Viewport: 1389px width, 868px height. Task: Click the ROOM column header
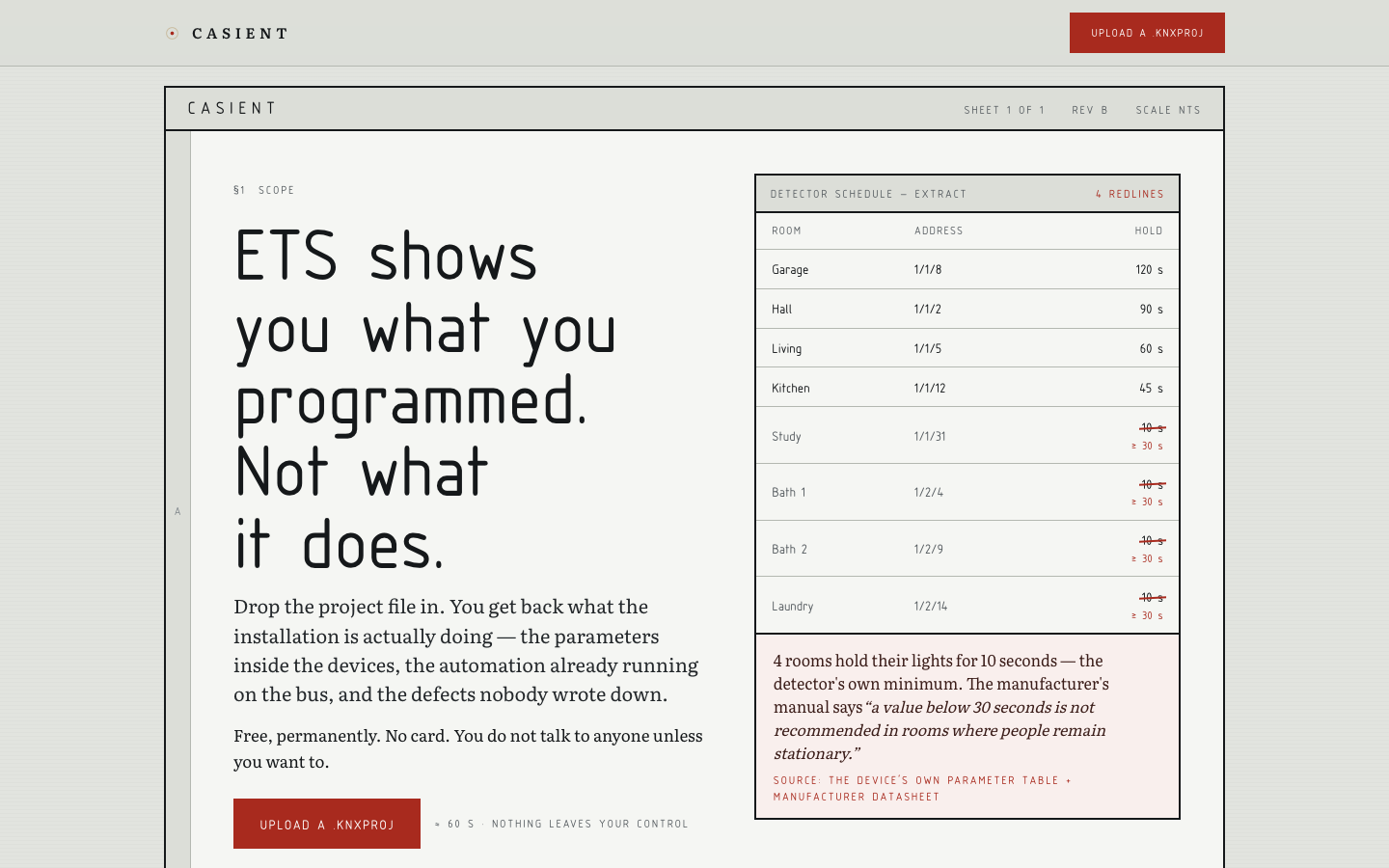click(786, 231)
